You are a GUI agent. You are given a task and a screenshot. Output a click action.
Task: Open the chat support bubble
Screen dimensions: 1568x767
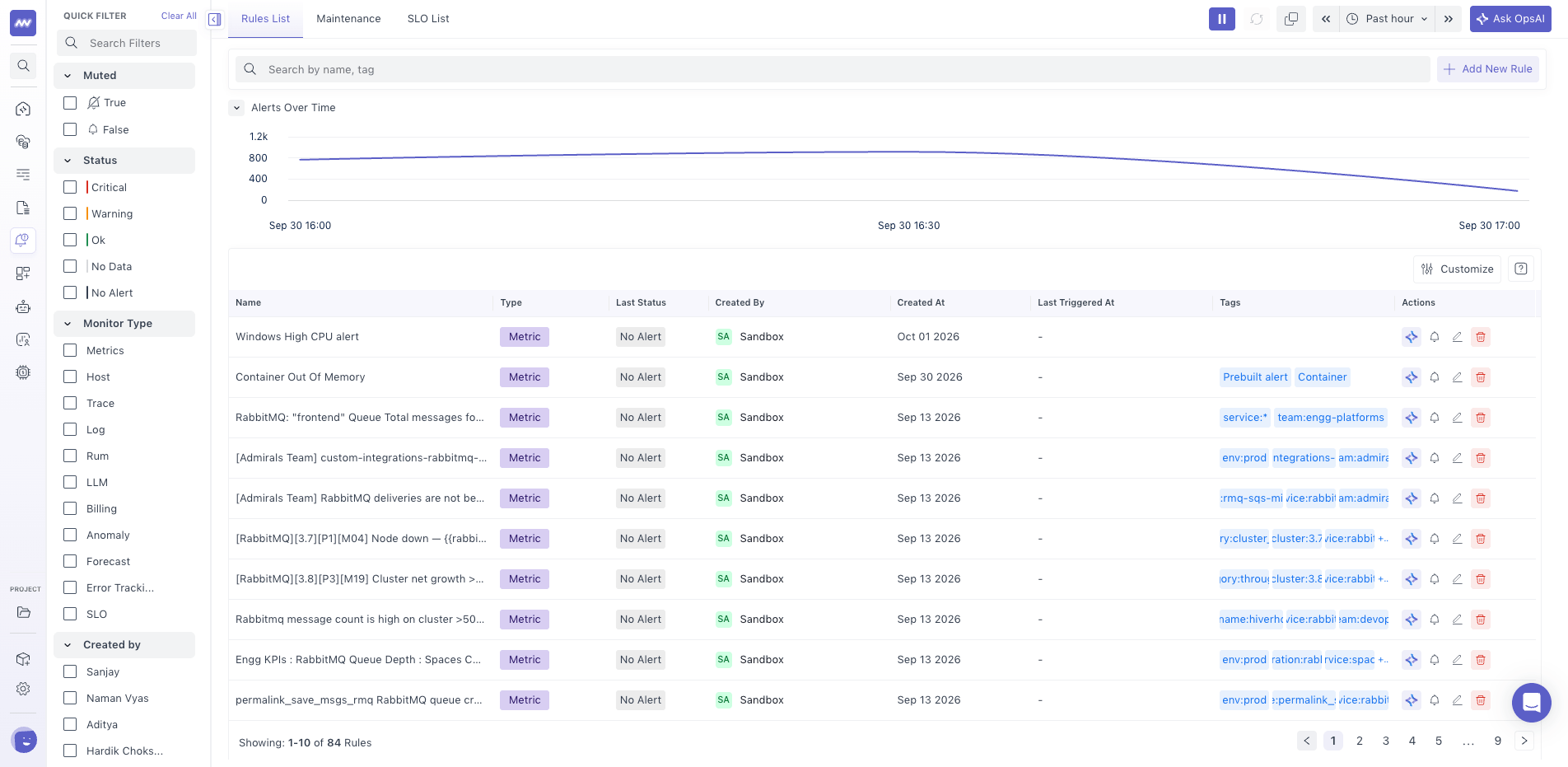tap(1532, 703)
